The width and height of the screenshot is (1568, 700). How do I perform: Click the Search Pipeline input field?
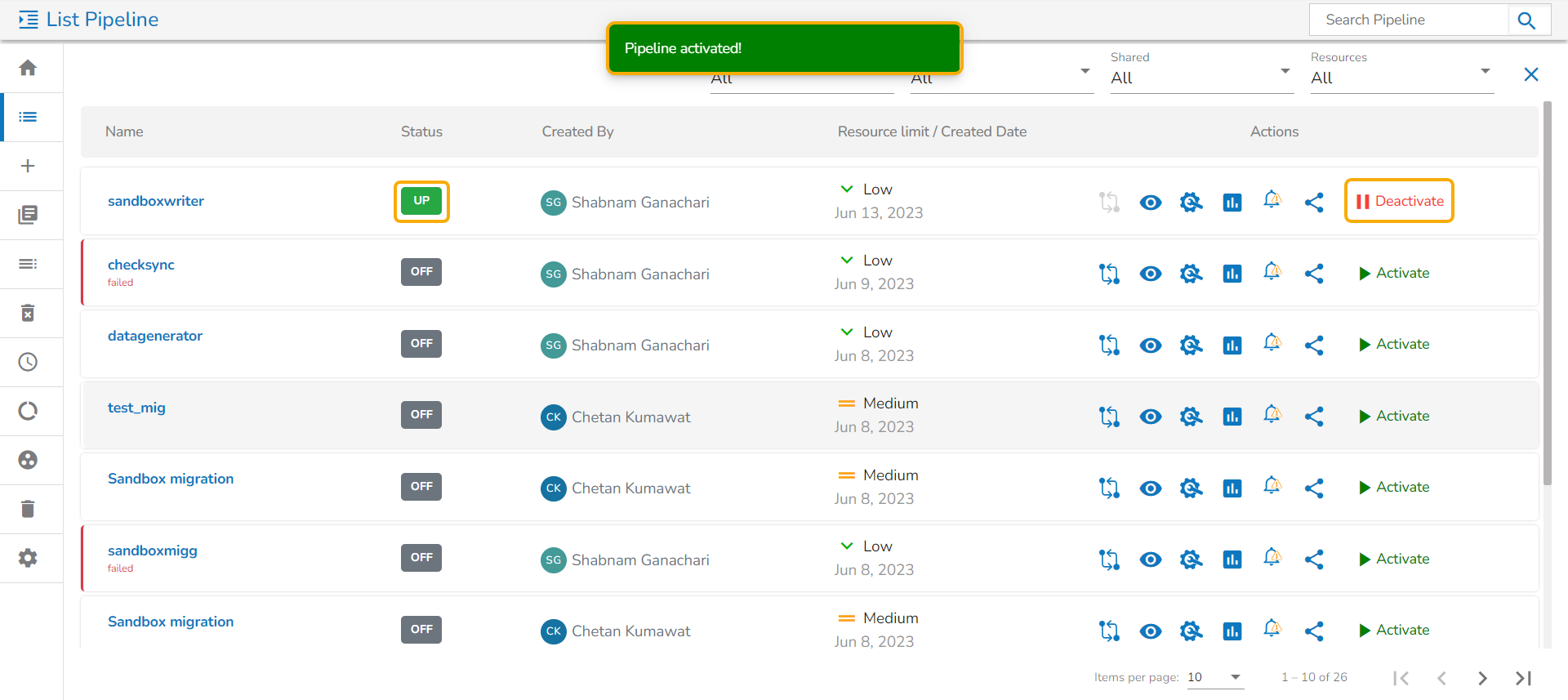click(x=1409, y=20)
